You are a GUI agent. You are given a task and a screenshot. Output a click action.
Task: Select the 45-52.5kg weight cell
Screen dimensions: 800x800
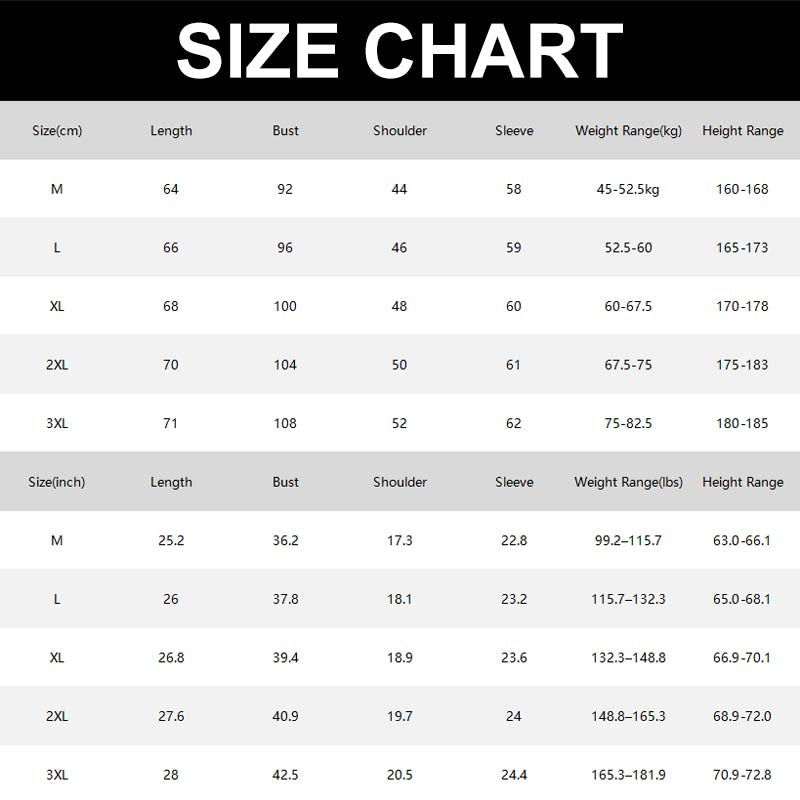coord(628,189)
